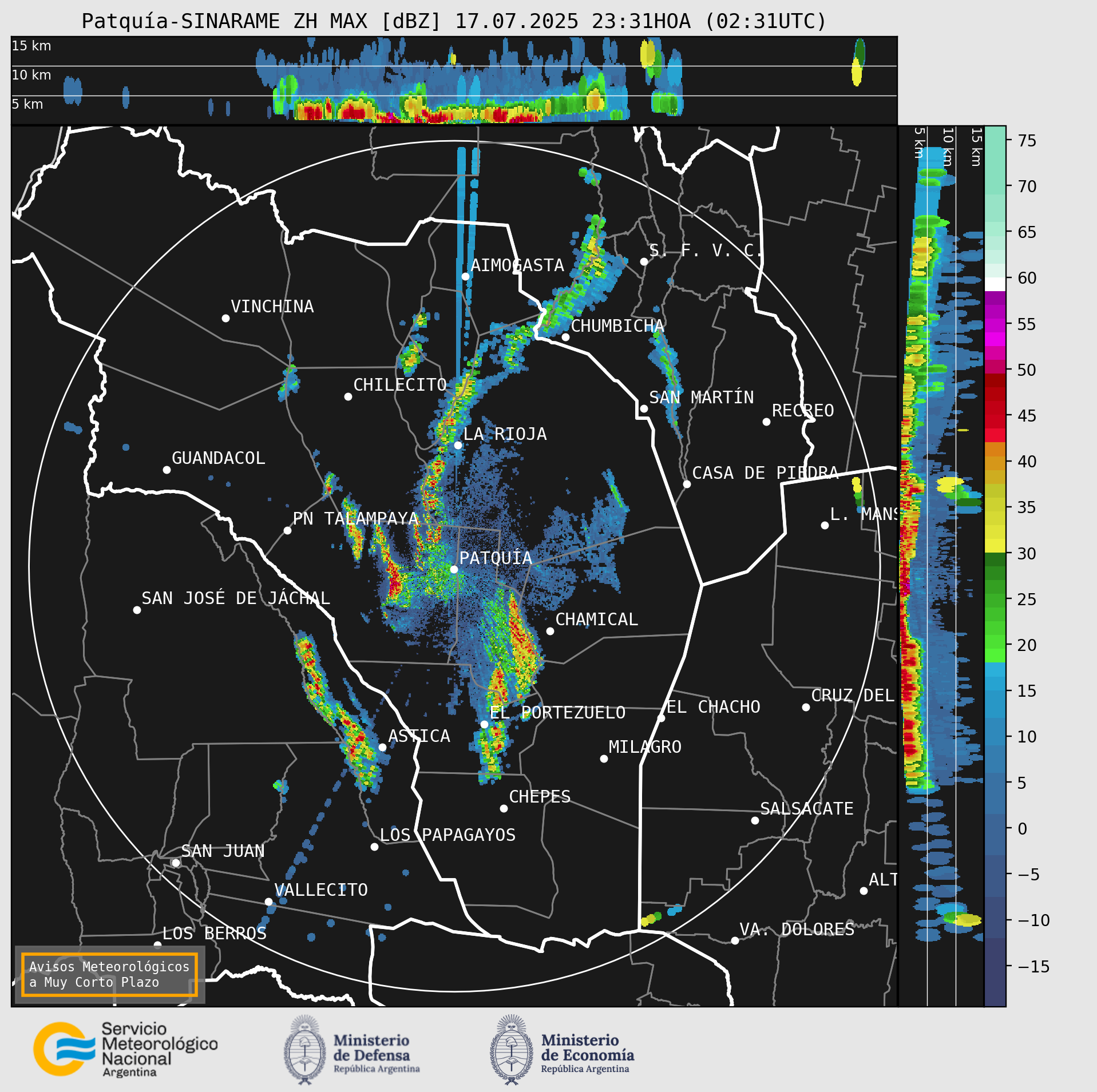Image resolution: width=1097 pixels, height=1092 pixels.
Task: Click the El Portezuelo location dot
Action: [x=484, y=724]
